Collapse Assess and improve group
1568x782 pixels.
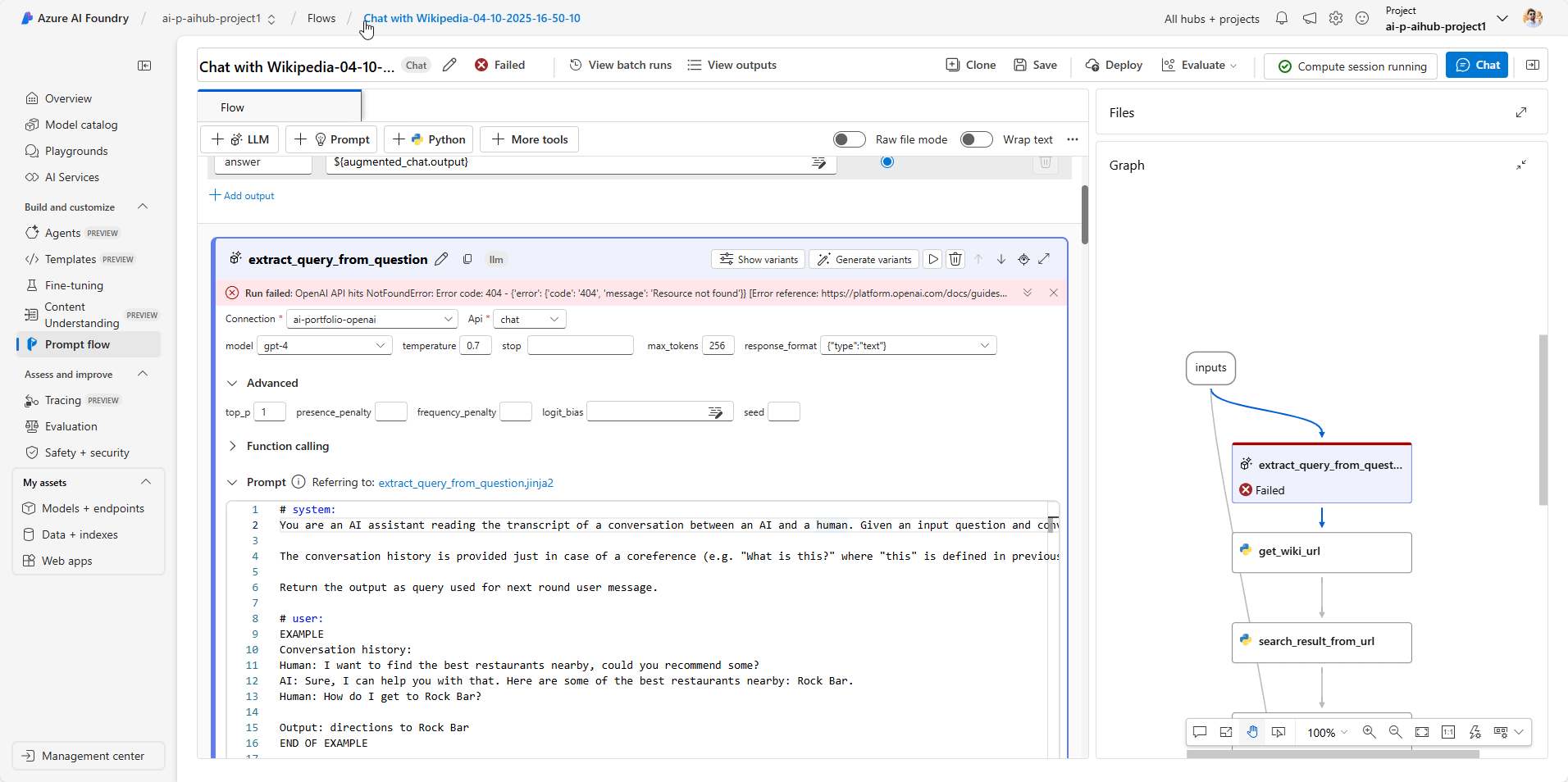click(143, 374)
